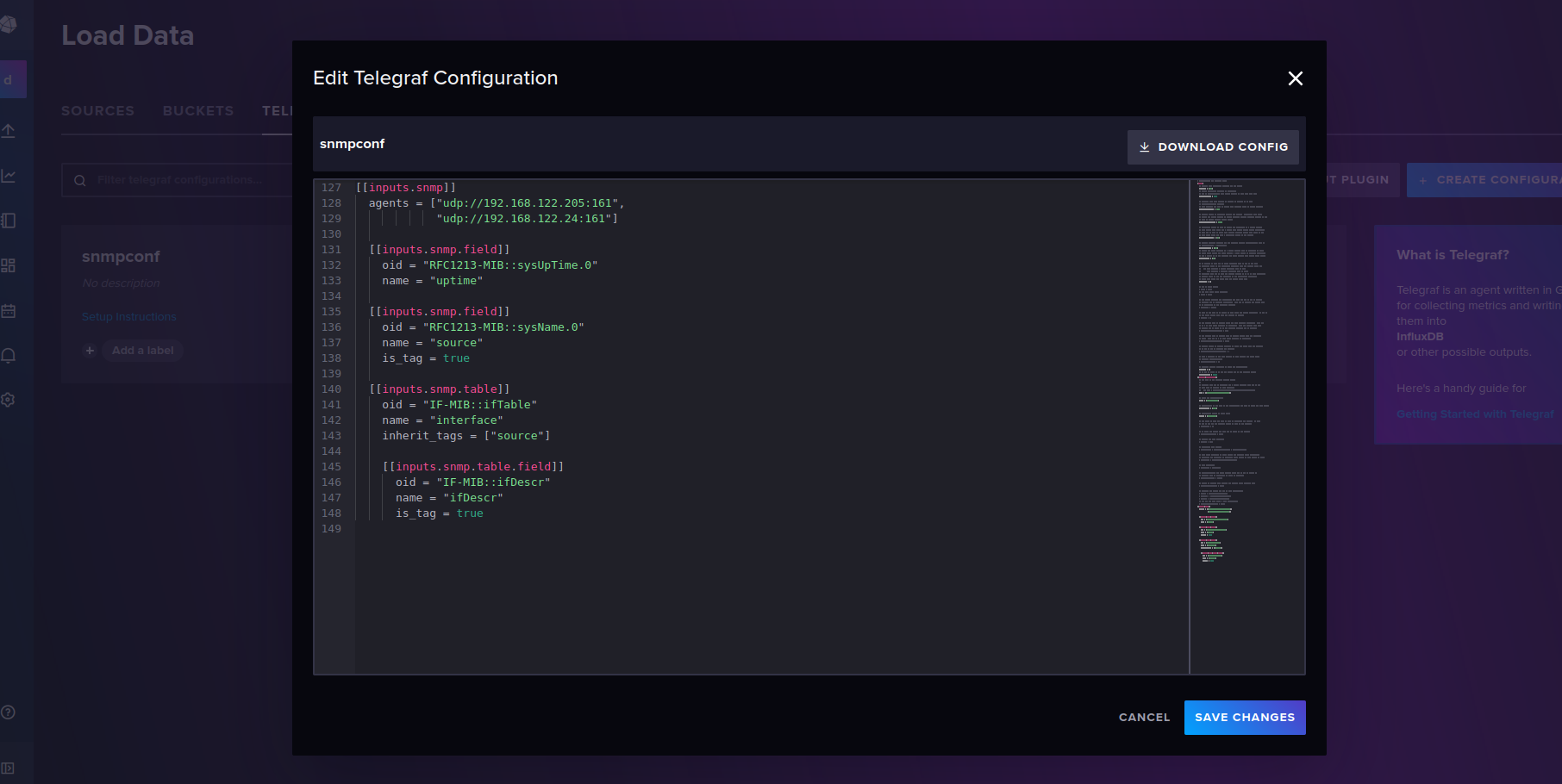Focus the Filter telegraf configurations search field

pyautogui.click(x=177, y=180)
